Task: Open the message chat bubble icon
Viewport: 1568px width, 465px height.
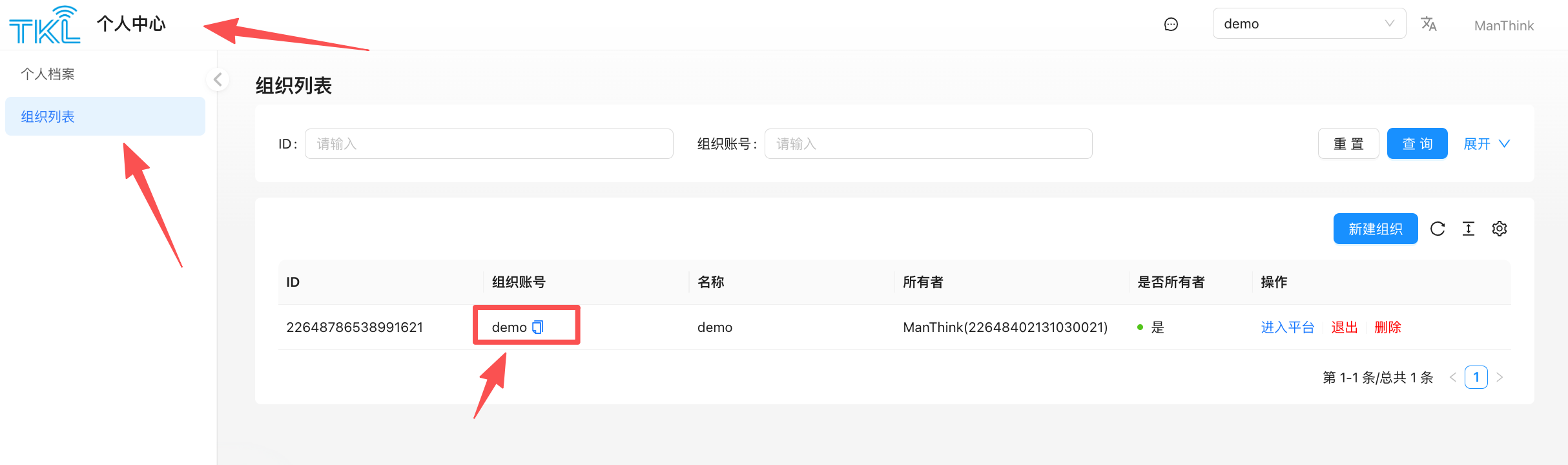Action: coord(1171,25)
